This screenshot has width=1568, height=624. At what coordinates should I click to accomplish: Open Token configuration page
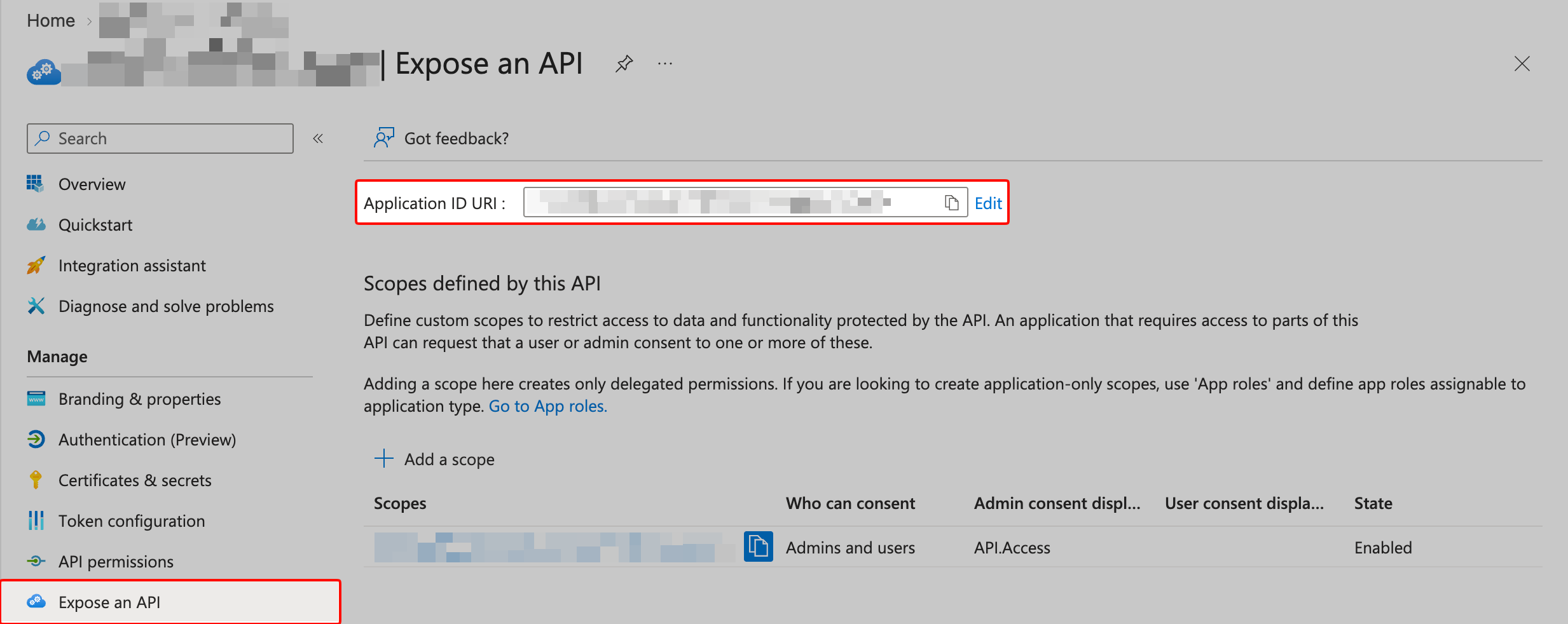(x=132, y=521)
